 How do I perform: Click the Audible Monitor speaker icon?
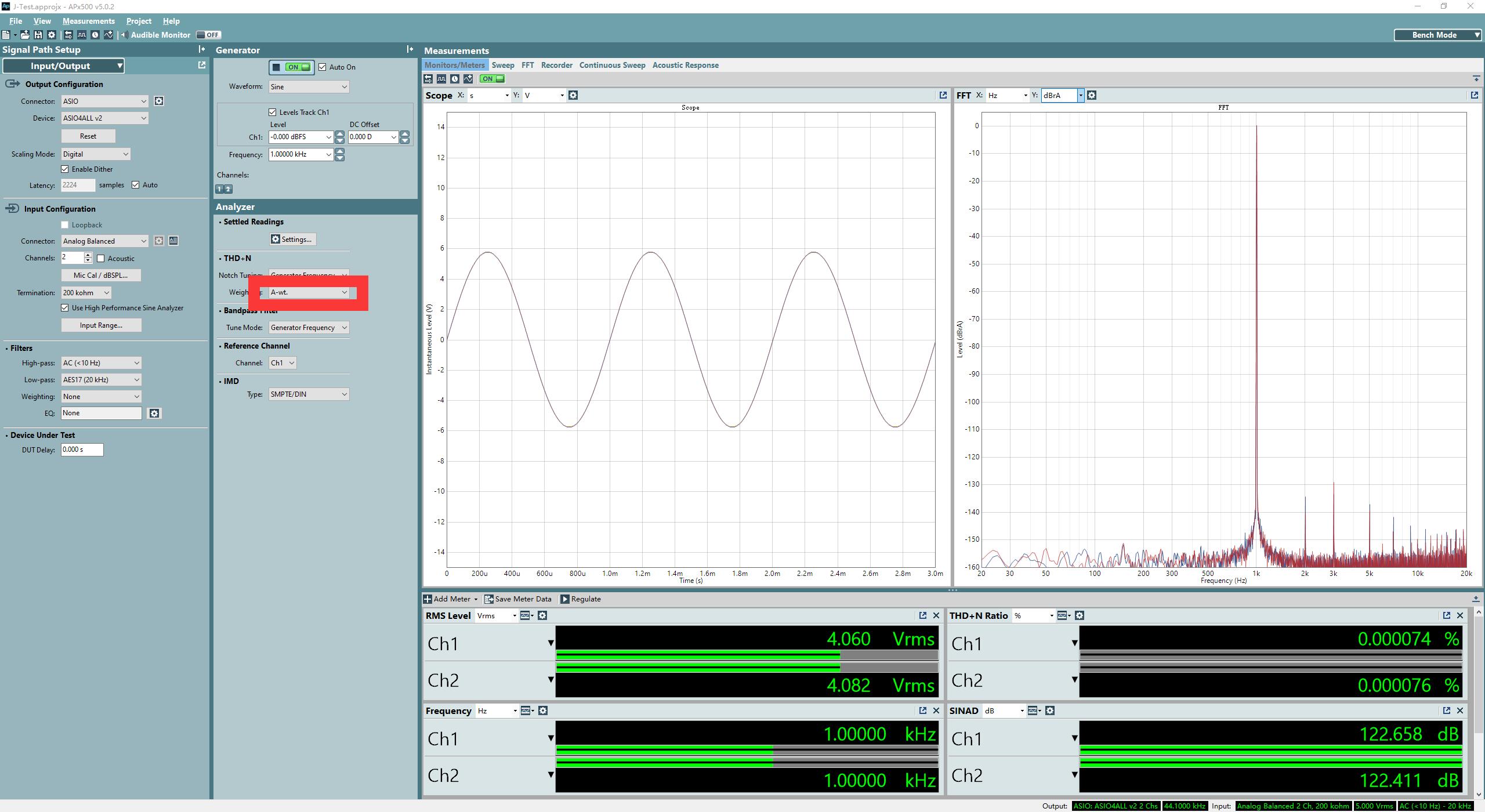point(124,35)
